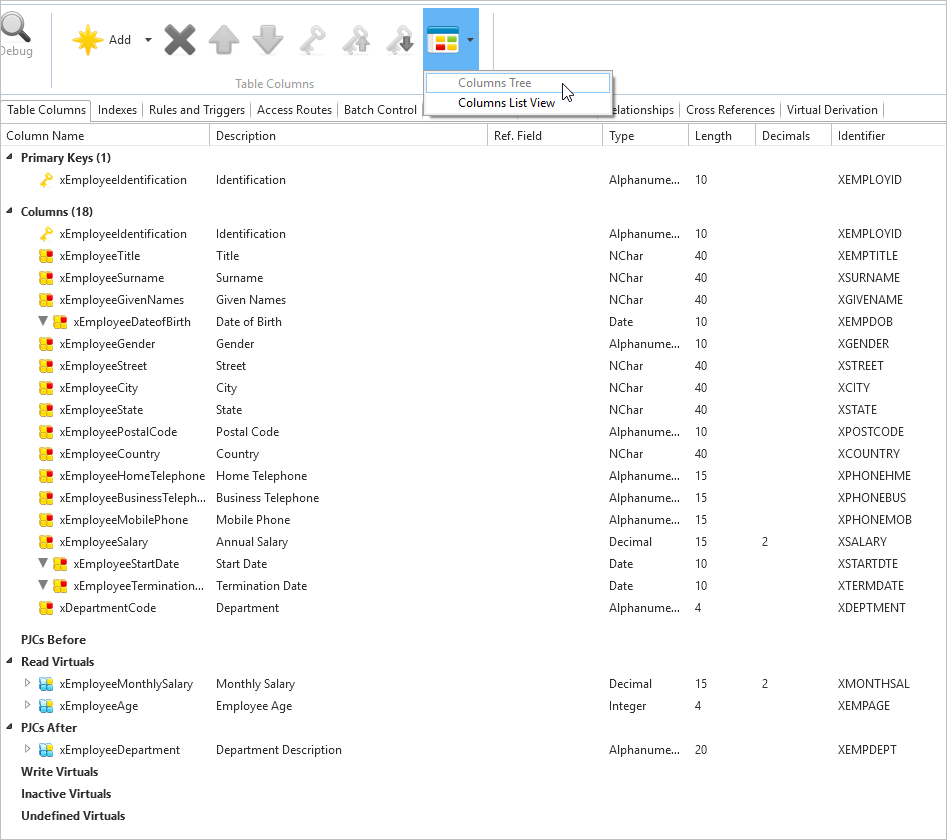Switch to the Virtual Derivation tab
The height and width of the screenshot is (840, 947).
832,110
